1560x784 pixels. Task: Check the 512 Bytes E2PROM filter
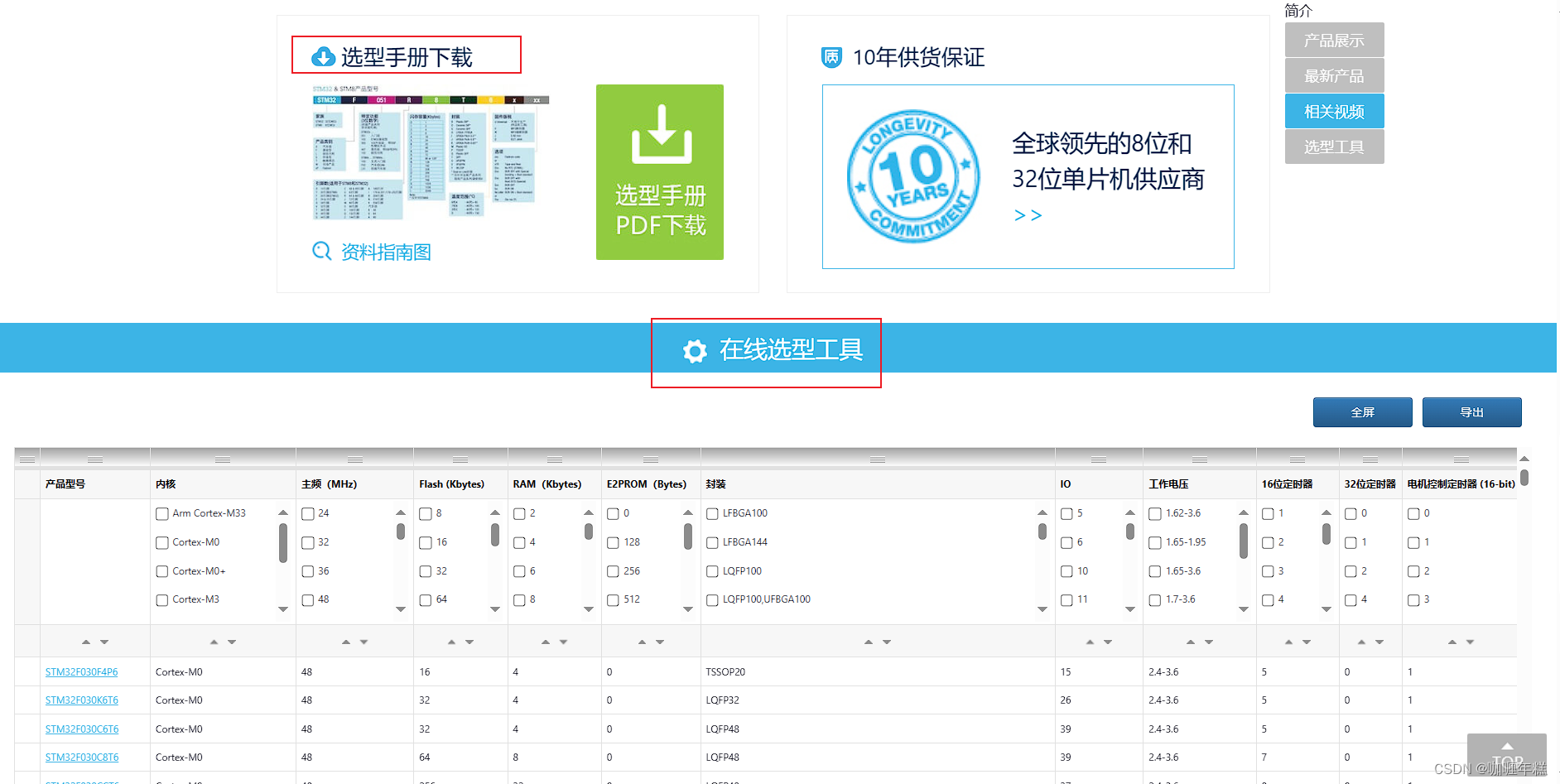click(x=614, y=600)
